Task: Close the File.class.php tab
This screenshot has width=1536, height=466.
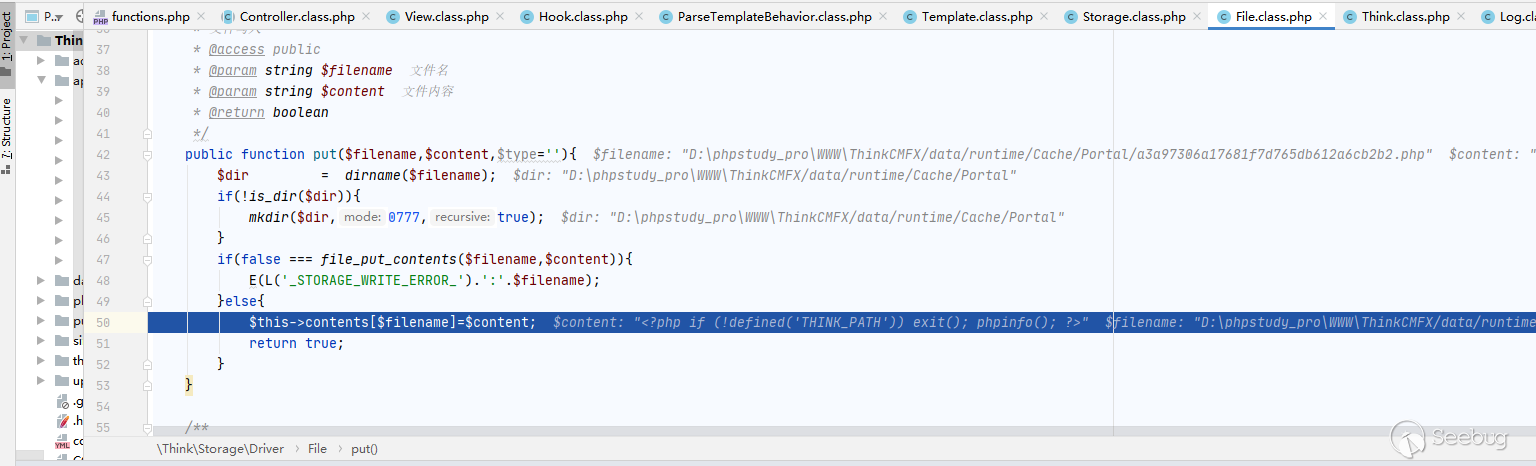Action: point(1324,17)
